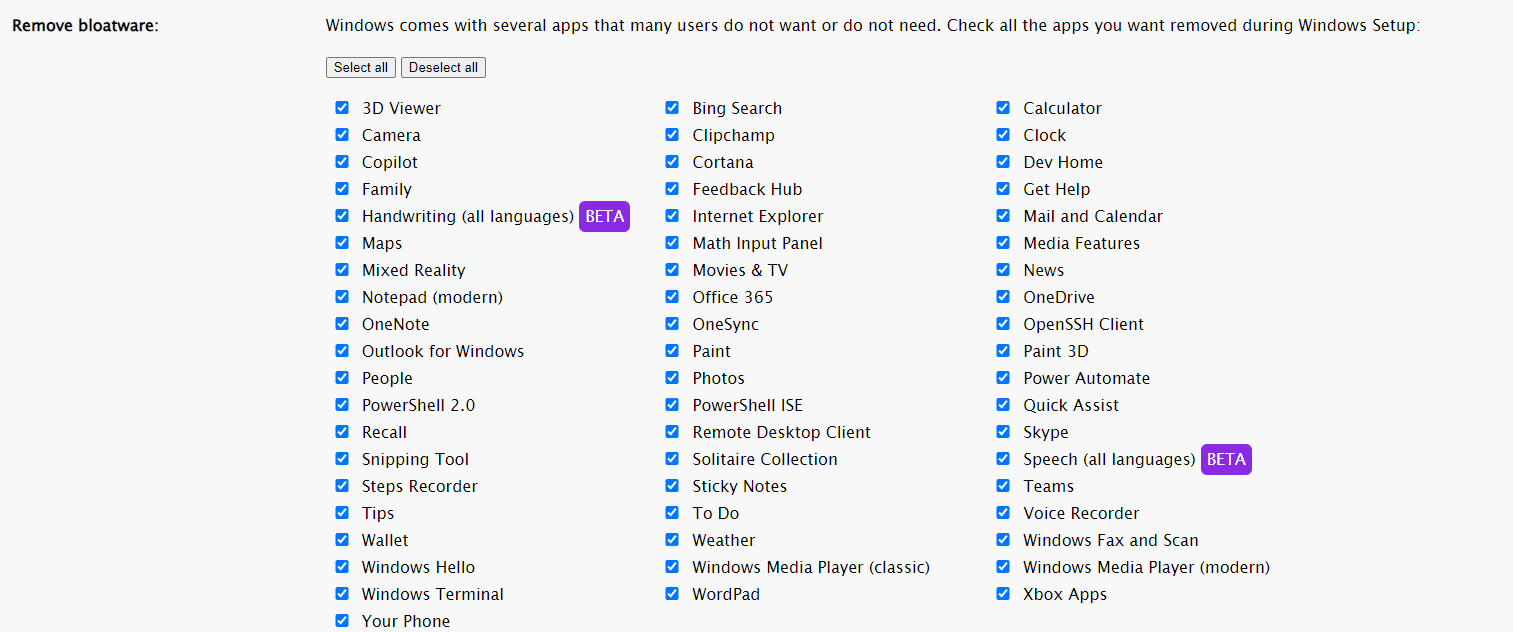
Task: Toggle the To Do checkbox
Action: 672,513
